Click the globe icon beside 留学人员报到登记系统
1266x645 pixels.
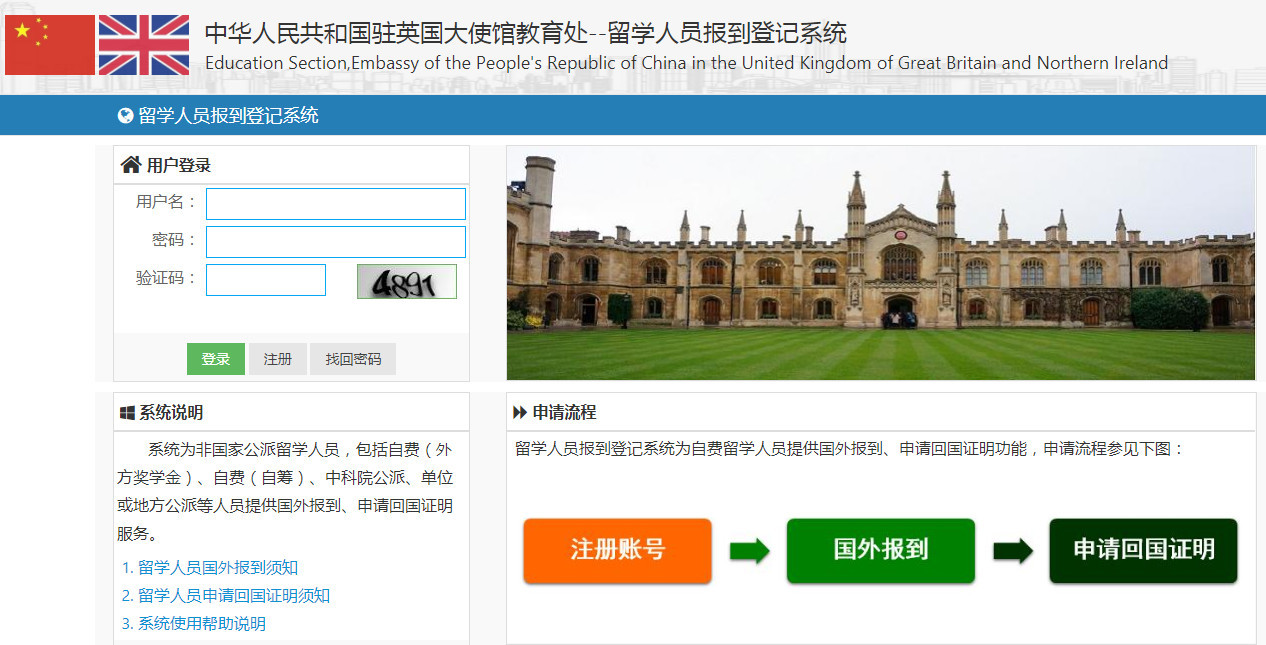125,116
